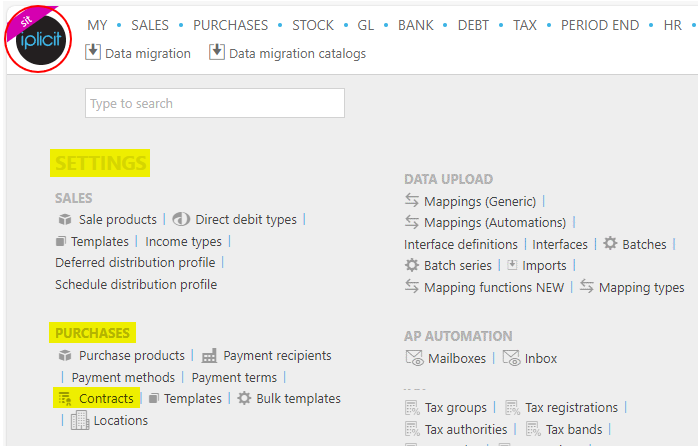Open Direct debit types settings
Screen dimensions: 698x446
246,219
